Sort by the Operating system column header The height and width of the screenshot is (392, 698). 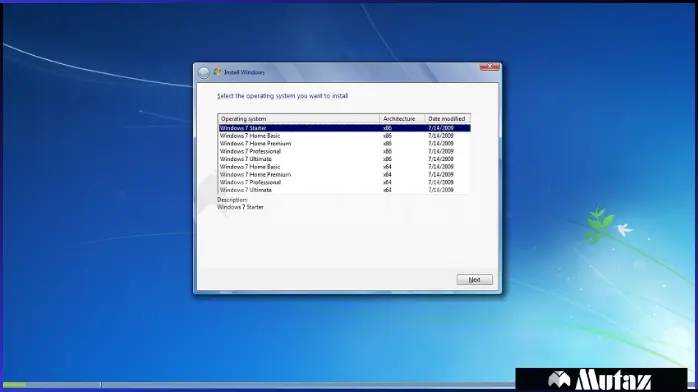point(299,119)
